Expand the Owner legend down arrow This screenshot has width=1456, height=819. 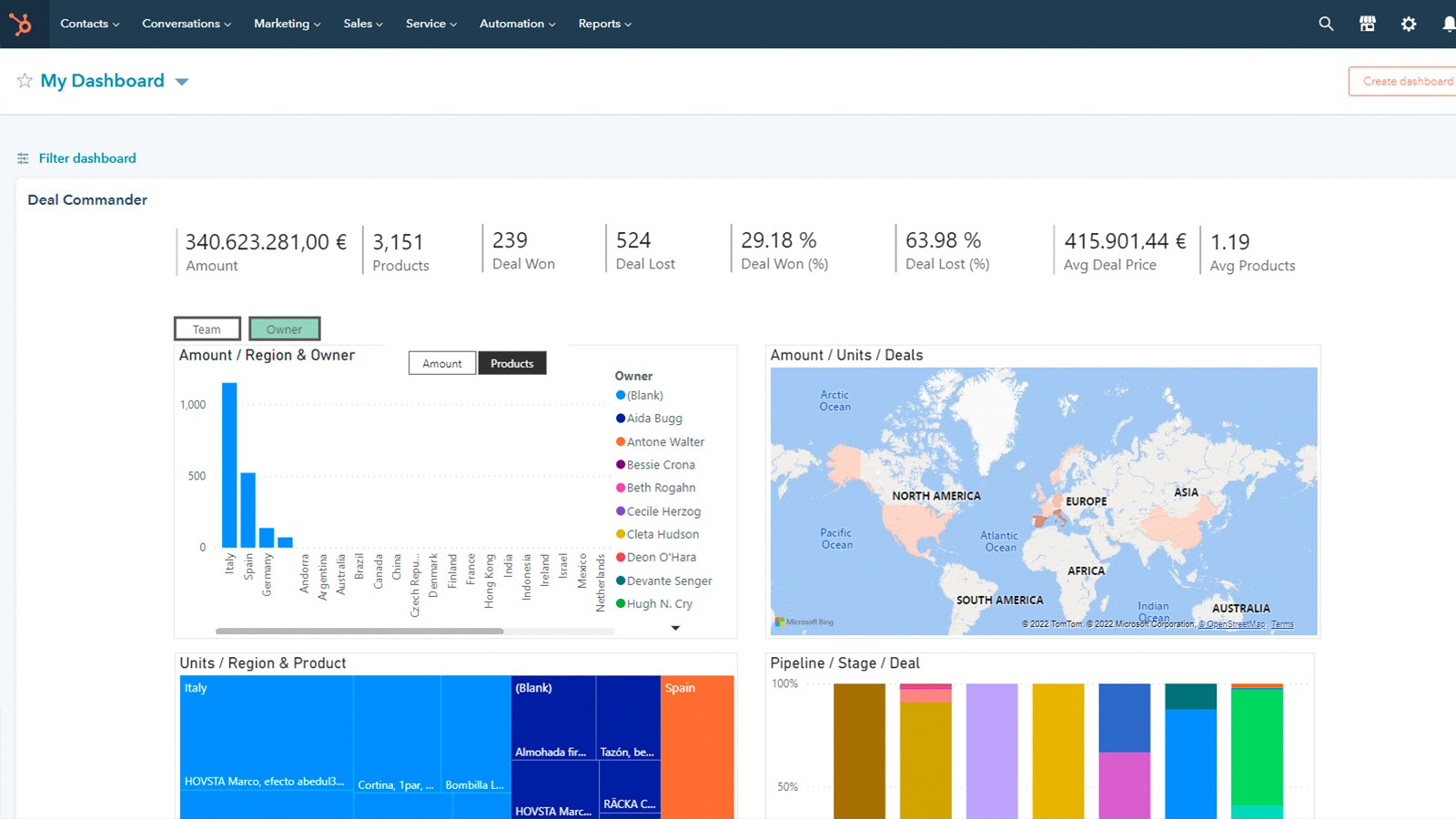coord(675,628)
